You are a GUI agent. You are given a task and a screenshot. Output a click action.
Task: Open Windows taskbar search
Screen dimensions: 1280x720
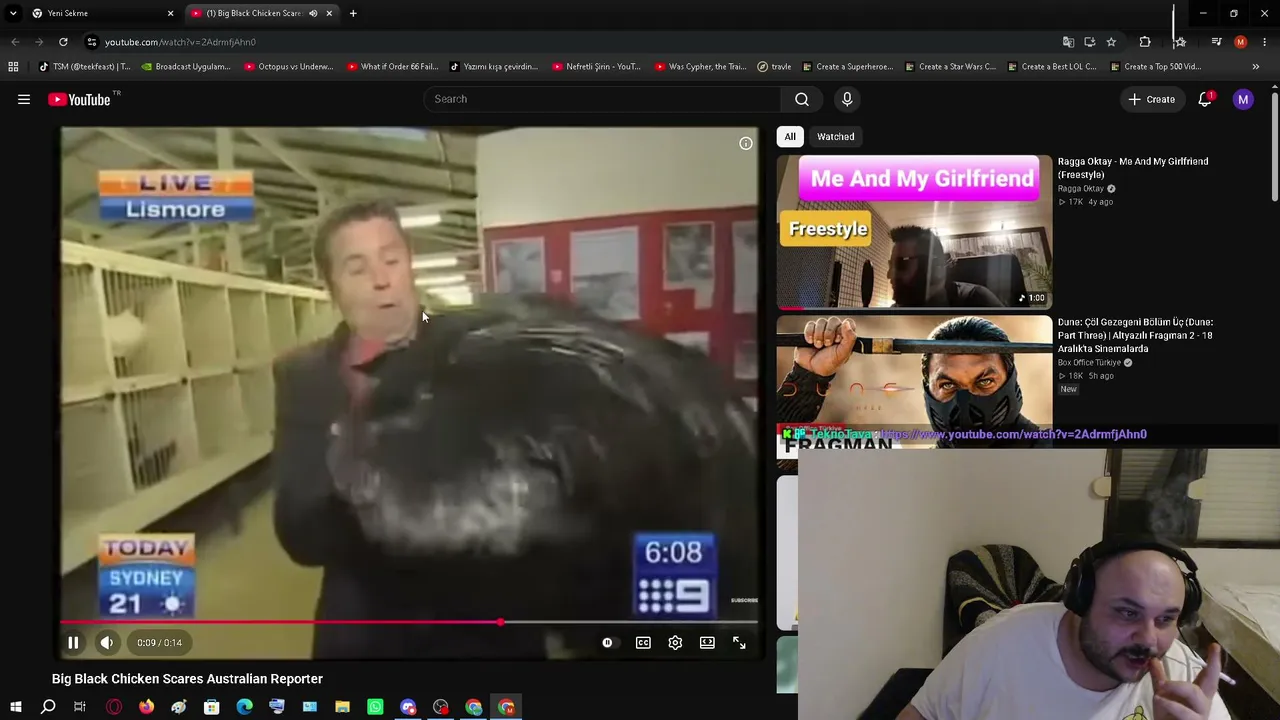(x=48, y=707)
